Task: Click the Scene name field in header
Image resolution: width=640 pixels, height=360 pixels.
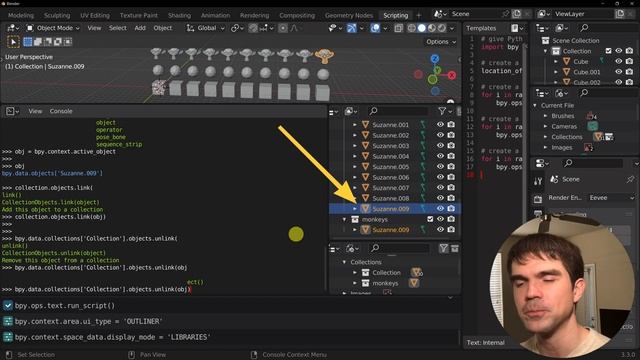Action: tap(476, 14)
